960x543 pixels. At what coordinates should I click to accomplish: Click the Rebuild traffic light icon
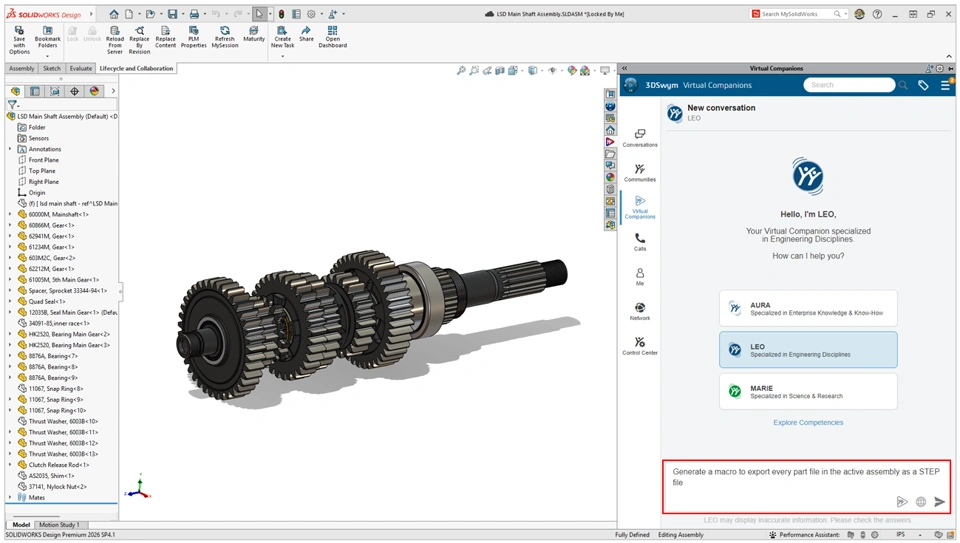(282, 13)
